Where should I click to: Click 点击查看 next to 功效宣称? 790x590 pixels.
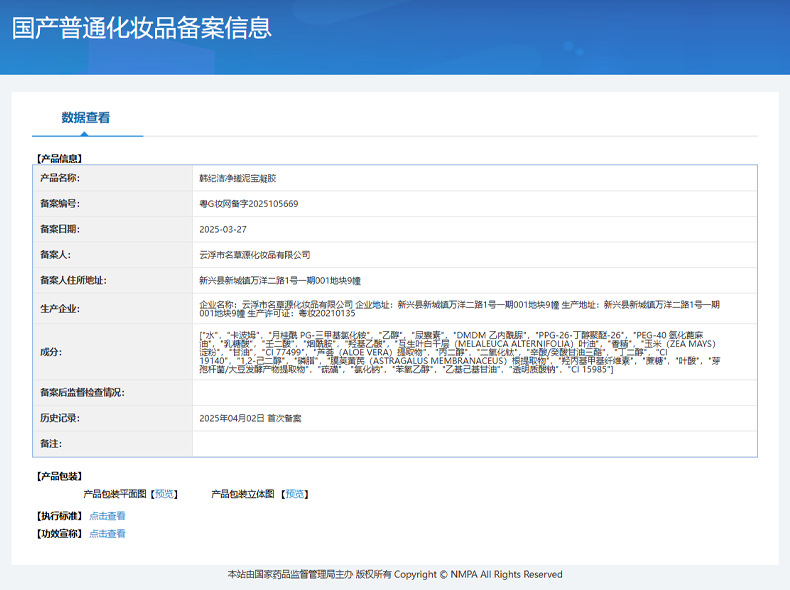pyautogui.click(x=107, y=534)
